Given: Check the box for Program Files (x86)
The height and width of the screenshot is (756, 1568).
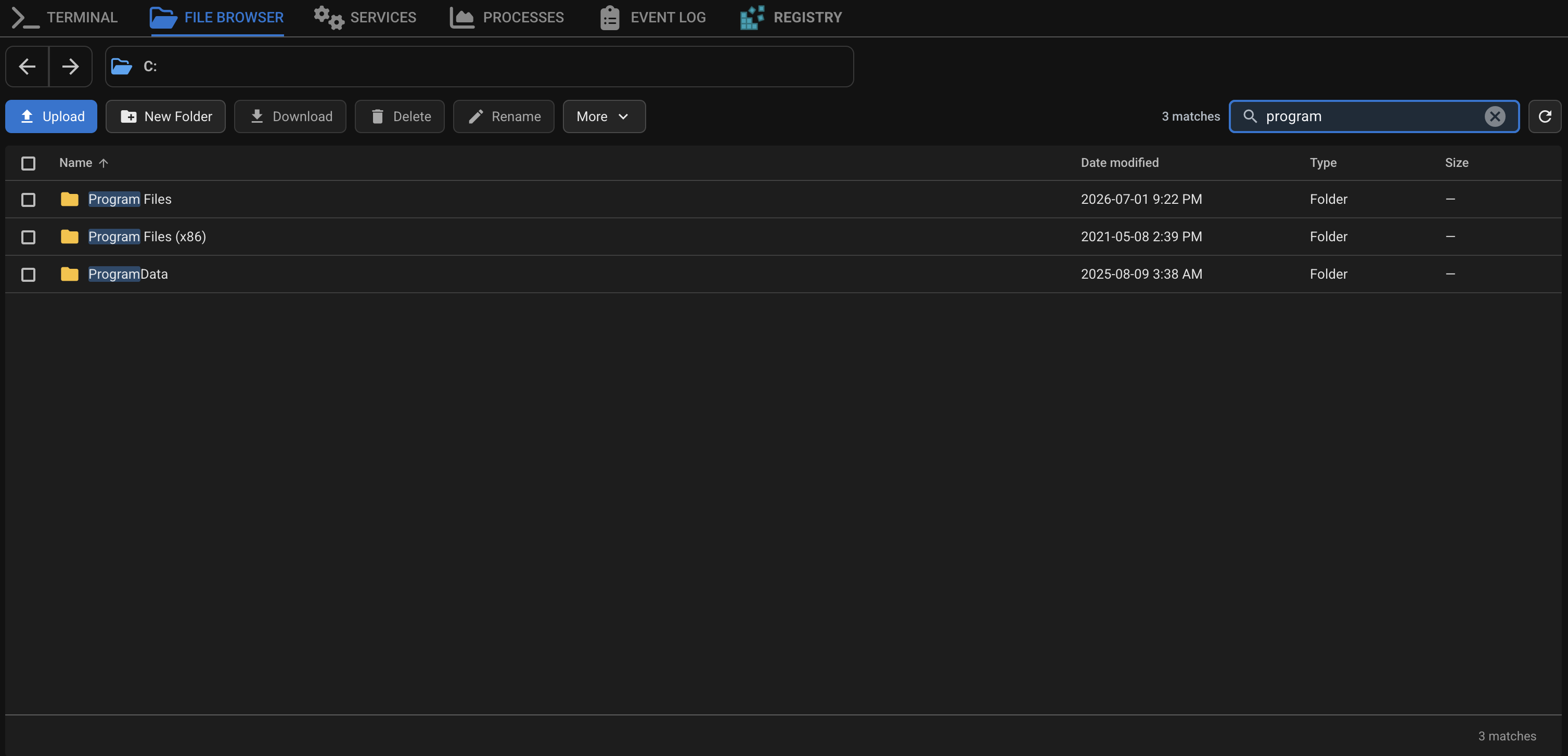Looking at the screenshot, I should click(x=28, y=237).
